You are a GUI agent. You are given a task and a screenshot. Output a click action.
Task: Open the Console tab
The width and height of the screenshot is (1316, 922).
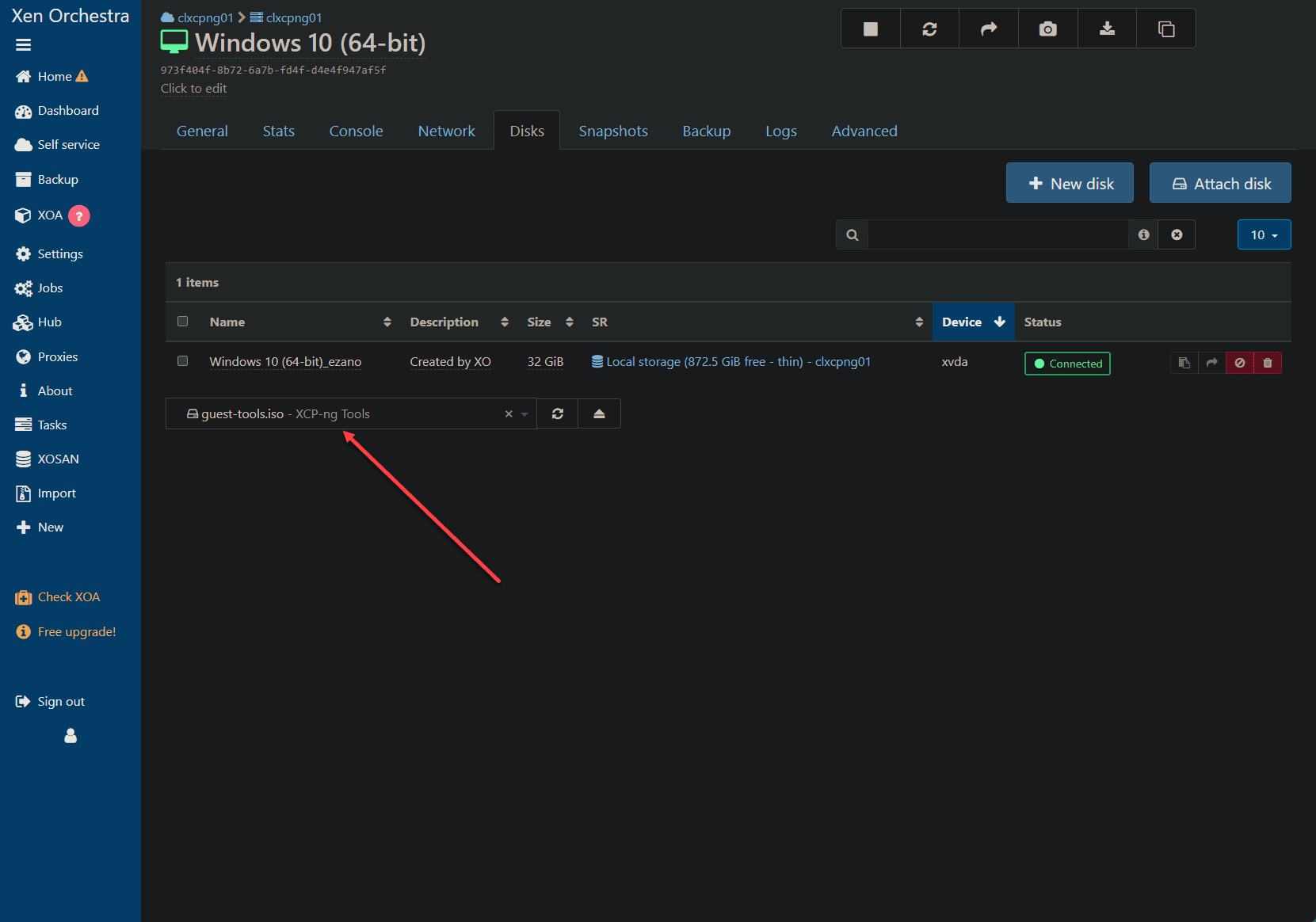356,131
